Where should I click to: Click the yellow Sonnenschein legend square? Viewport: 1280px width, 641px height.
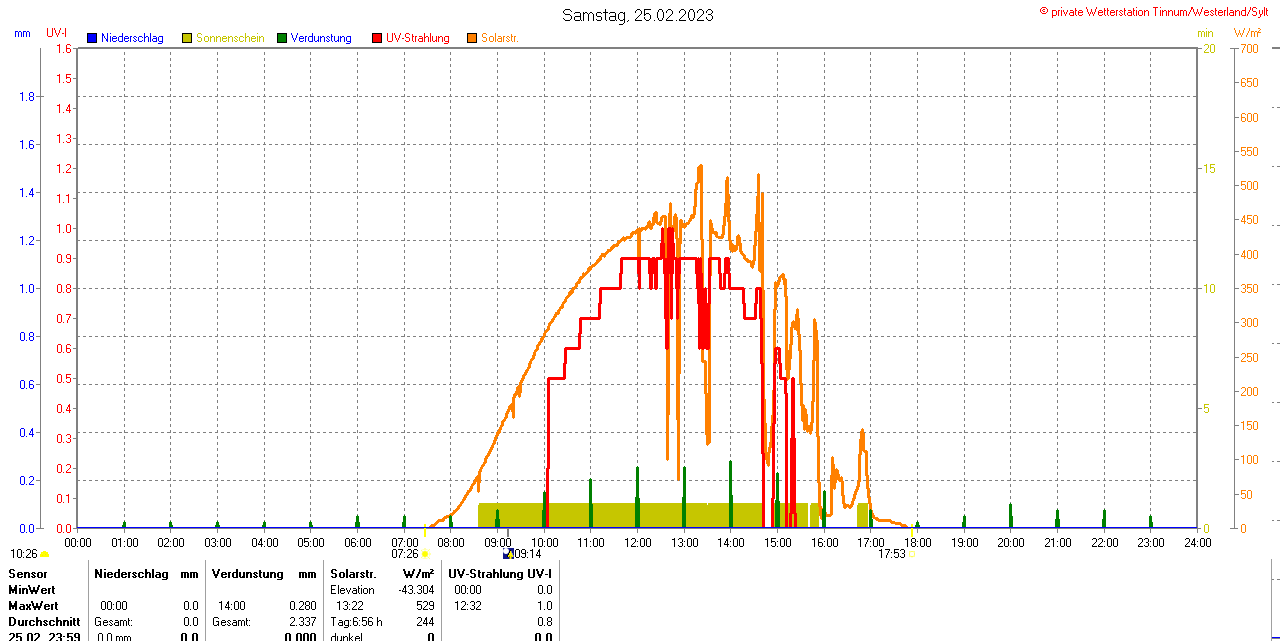pyautogui.click(x=187, y=38)
